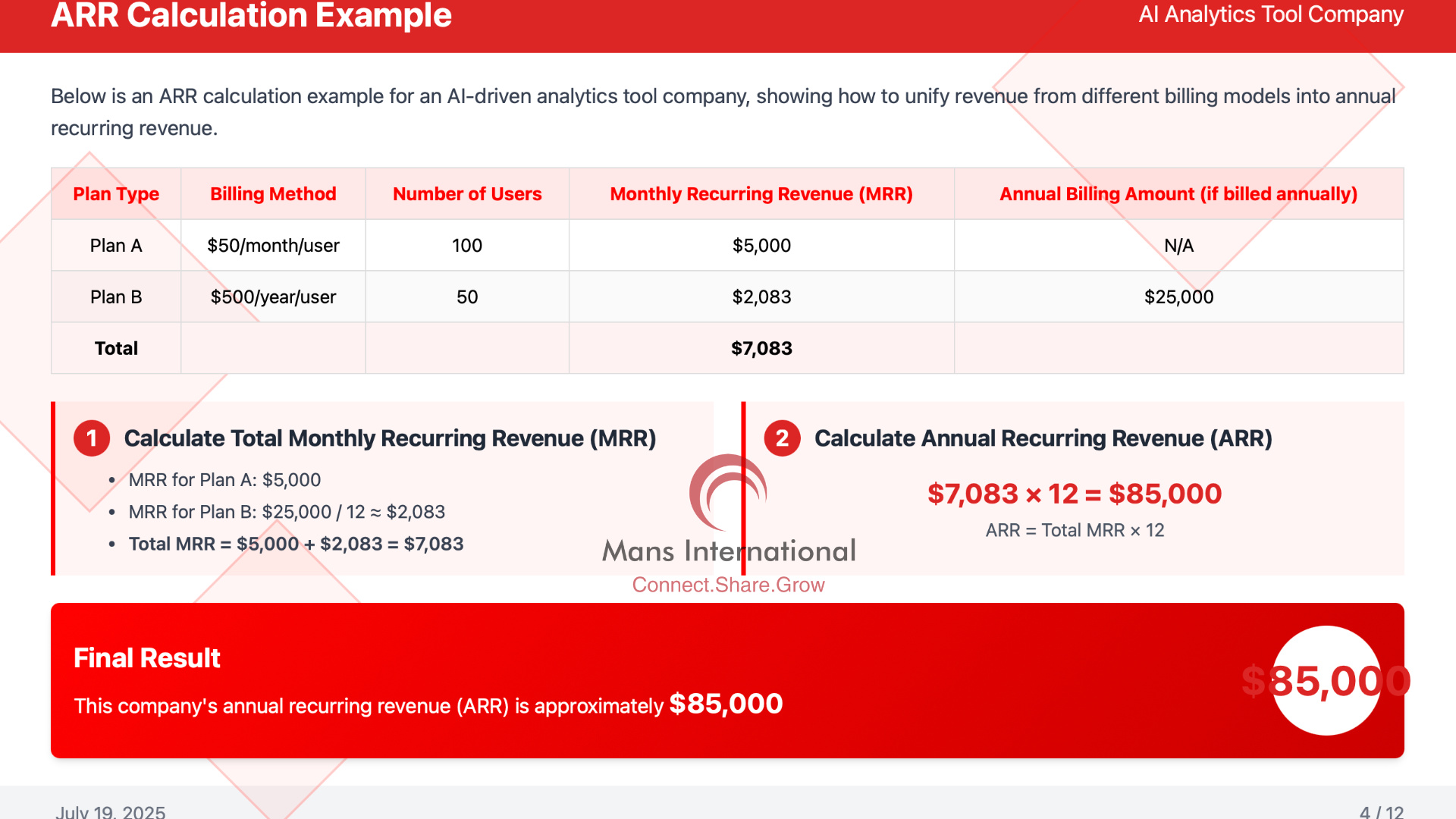Image resolution: width=1456 pixels, height=819 pixels.
Task: Select the 'Annual Billing Amount (if billed annually)' header
Action: point(1178,194)
